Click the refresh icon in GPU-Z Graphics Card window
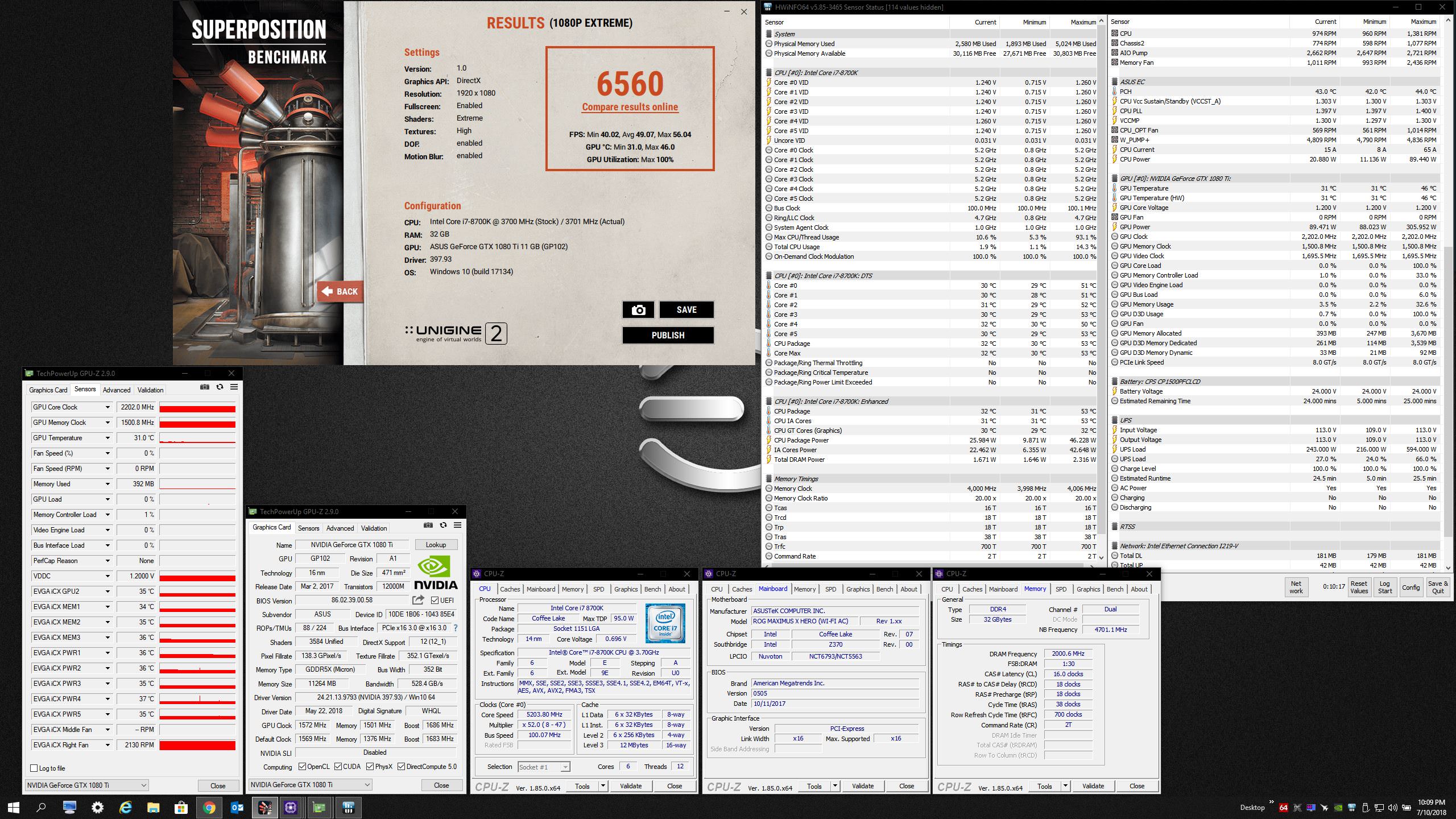1456x819 pixels. (443, 525)
